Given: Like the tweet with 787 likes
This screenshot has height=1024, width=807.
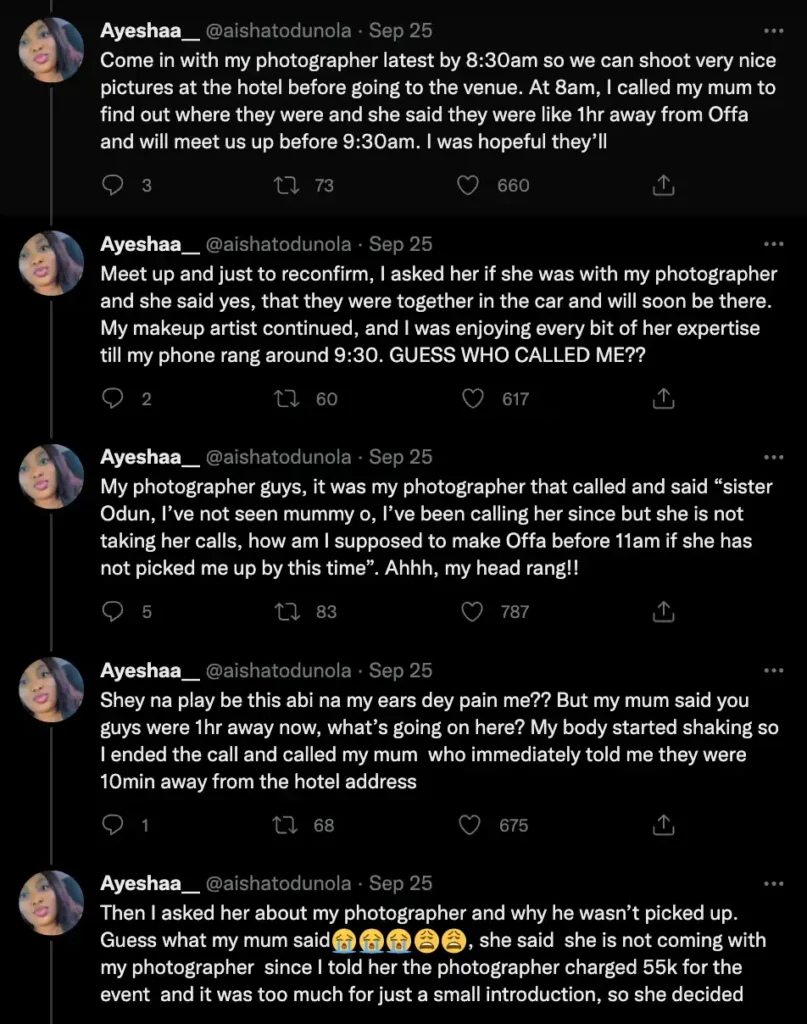Looking at the screenshot, I should [472, 611].
